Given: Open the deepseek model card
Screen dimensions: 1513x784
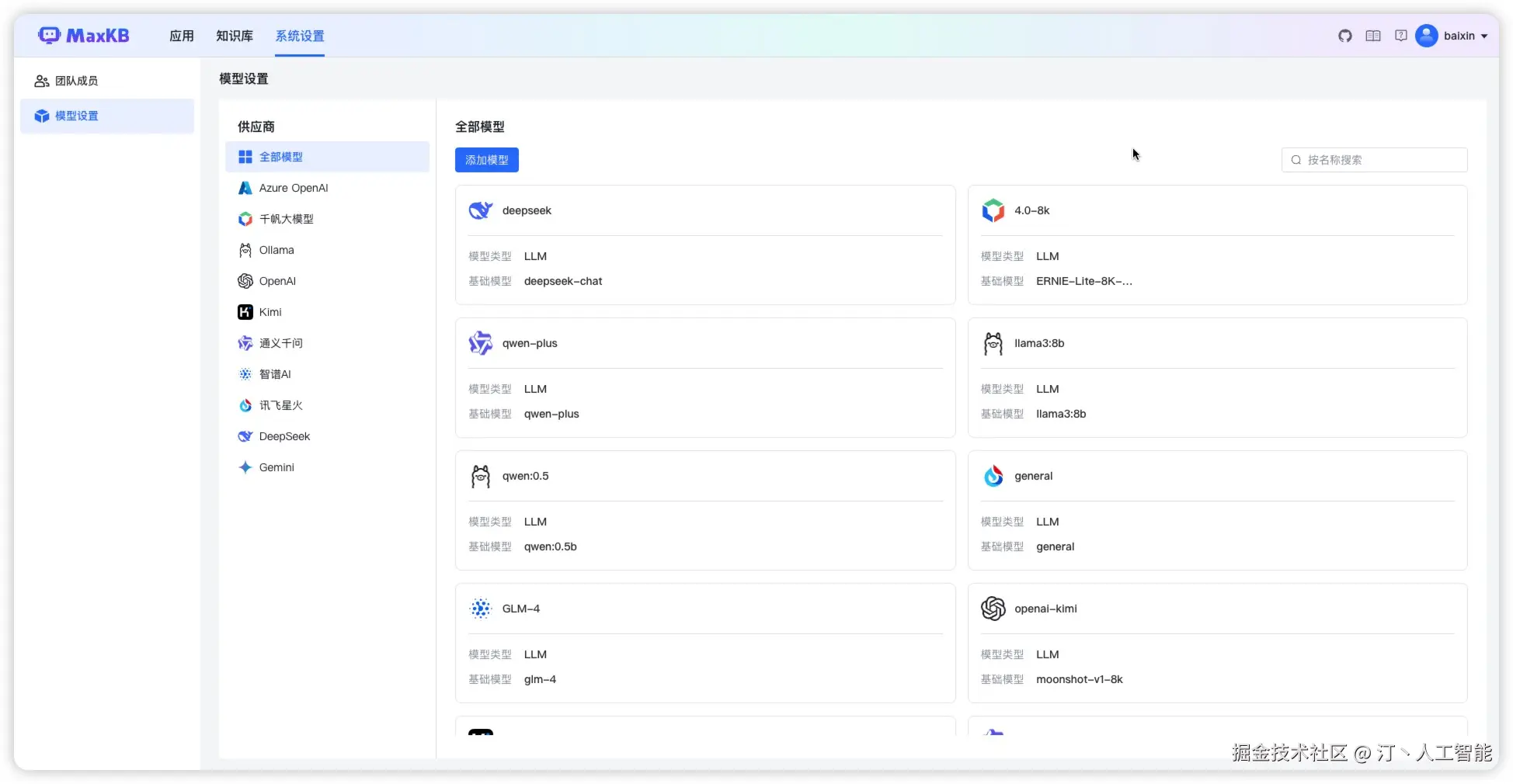Looking at the screenshot, I should [x=705, y=245].
